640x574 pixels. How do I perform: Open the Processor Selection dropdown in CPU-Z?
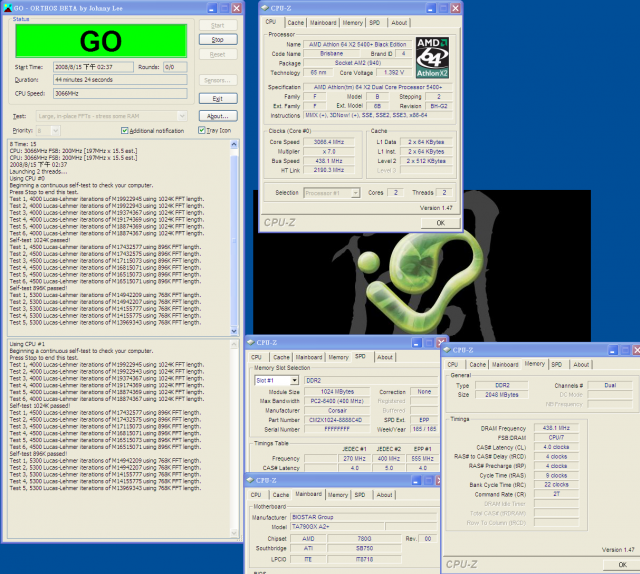point(355,193)
